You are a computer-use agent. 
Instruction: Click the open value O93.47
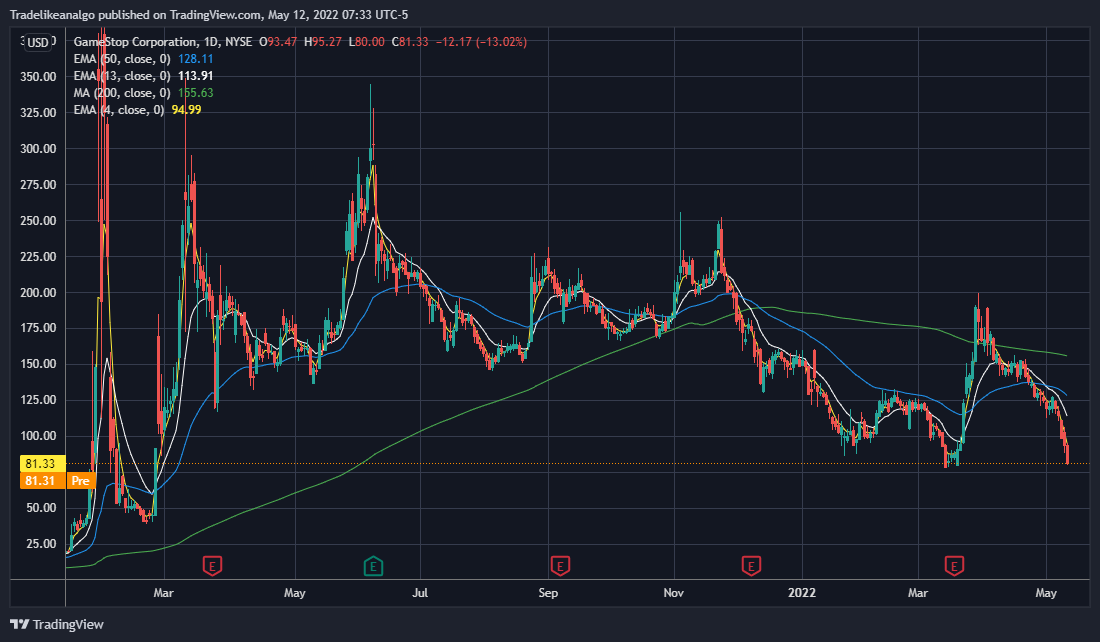(x=278, y=42)
